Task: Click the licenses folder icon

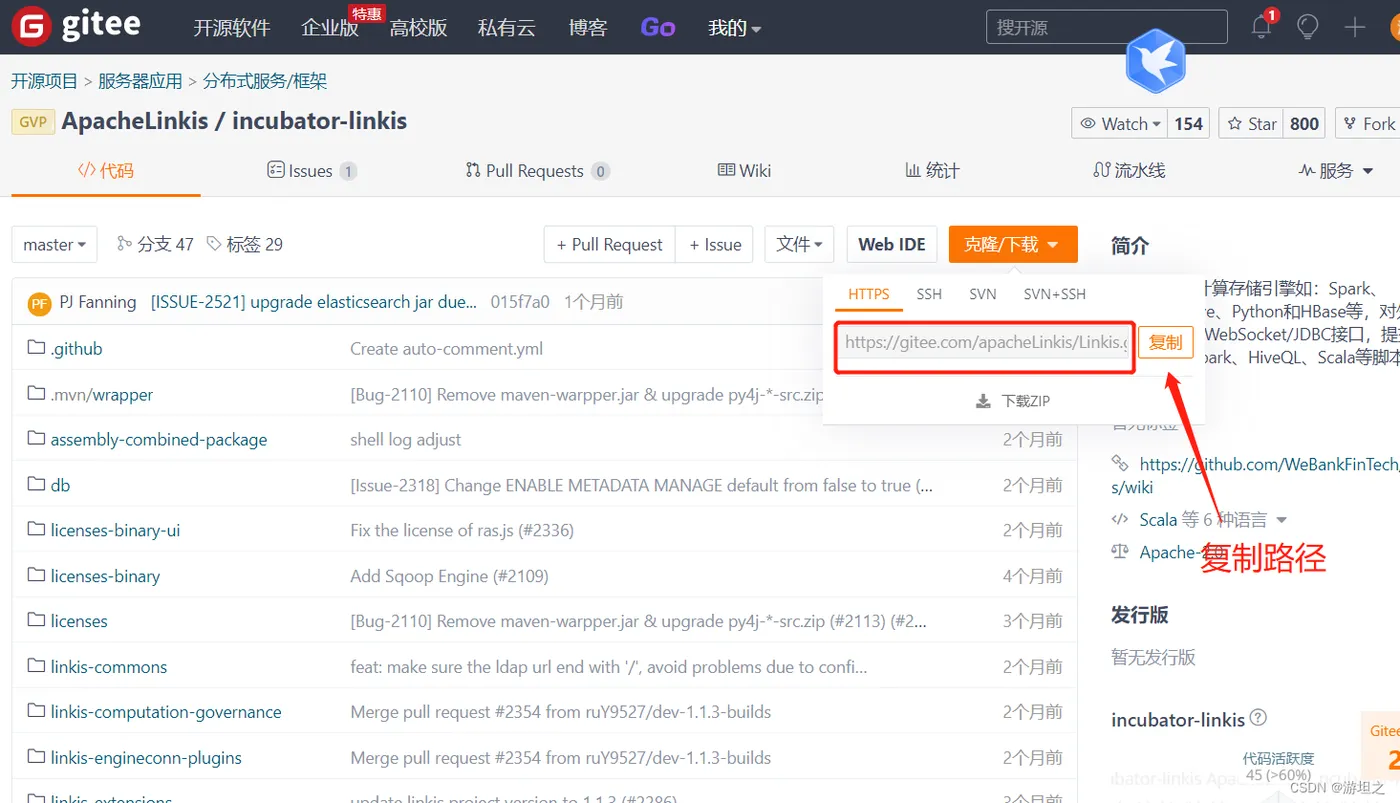Action: (x=37, y=621)
